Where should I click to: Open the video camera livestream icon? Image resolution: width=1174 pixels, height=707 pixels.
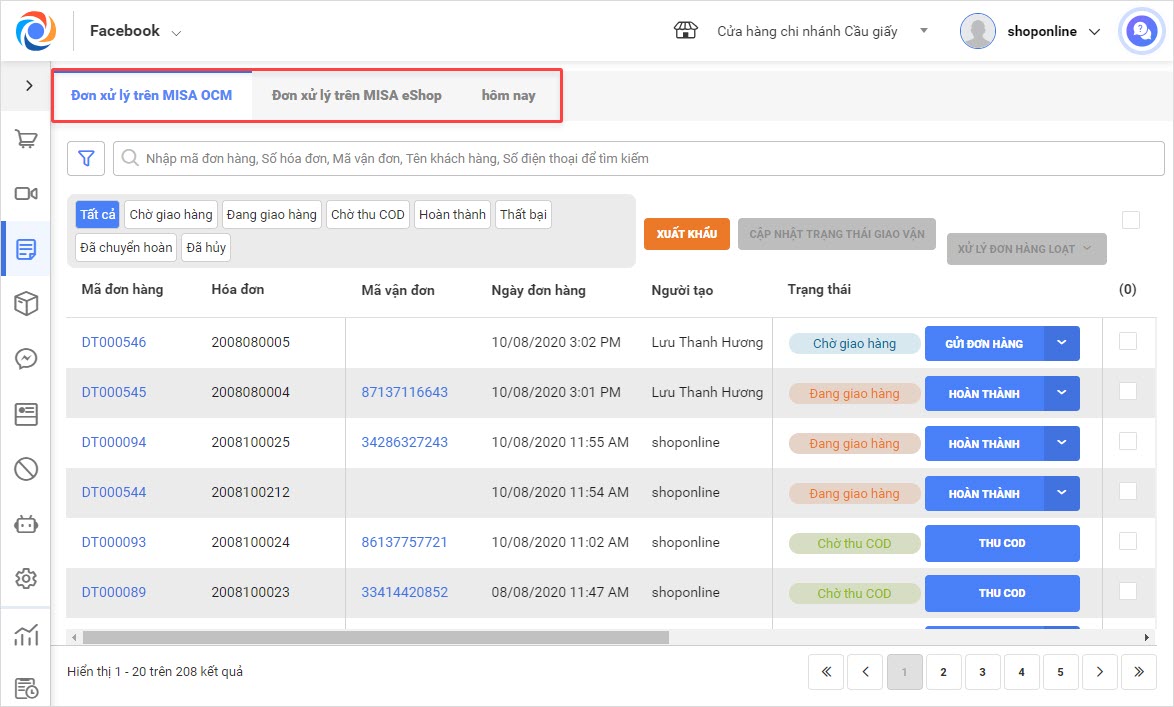coord(26,194)
